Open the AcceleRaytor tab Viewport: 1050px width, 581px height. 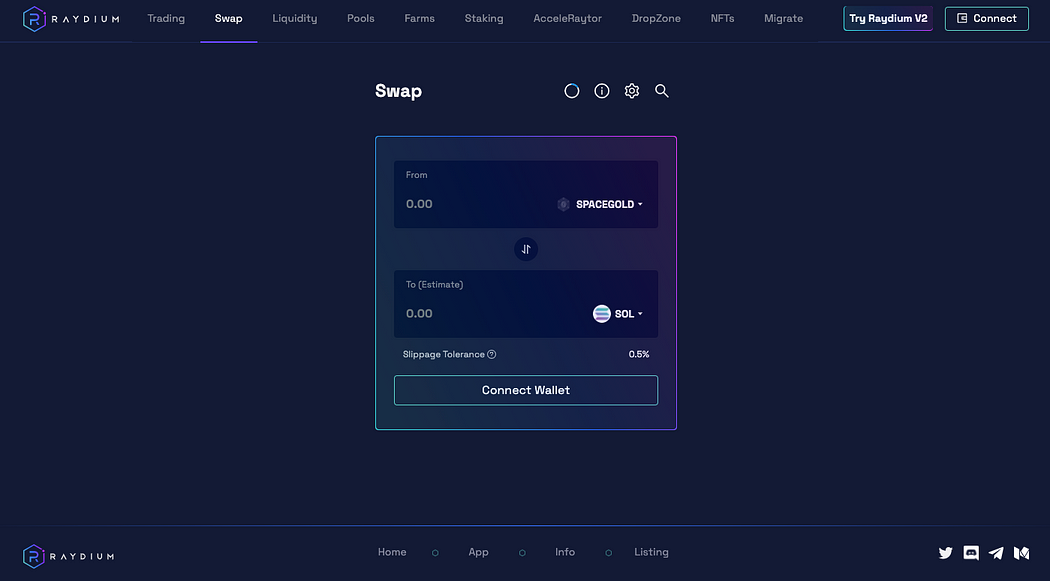(567, 19)
